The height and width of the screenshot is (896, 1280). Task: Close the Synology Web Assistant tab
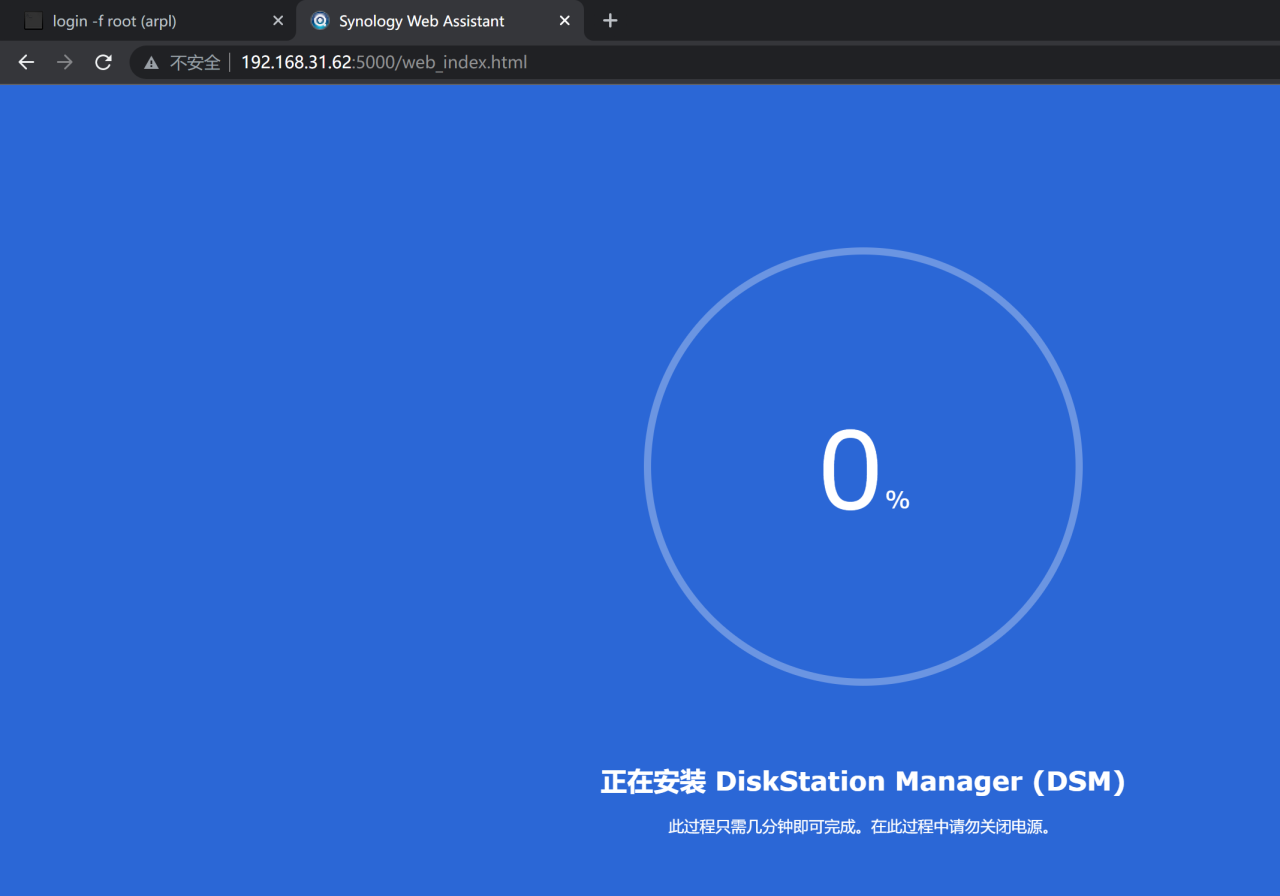564,20
